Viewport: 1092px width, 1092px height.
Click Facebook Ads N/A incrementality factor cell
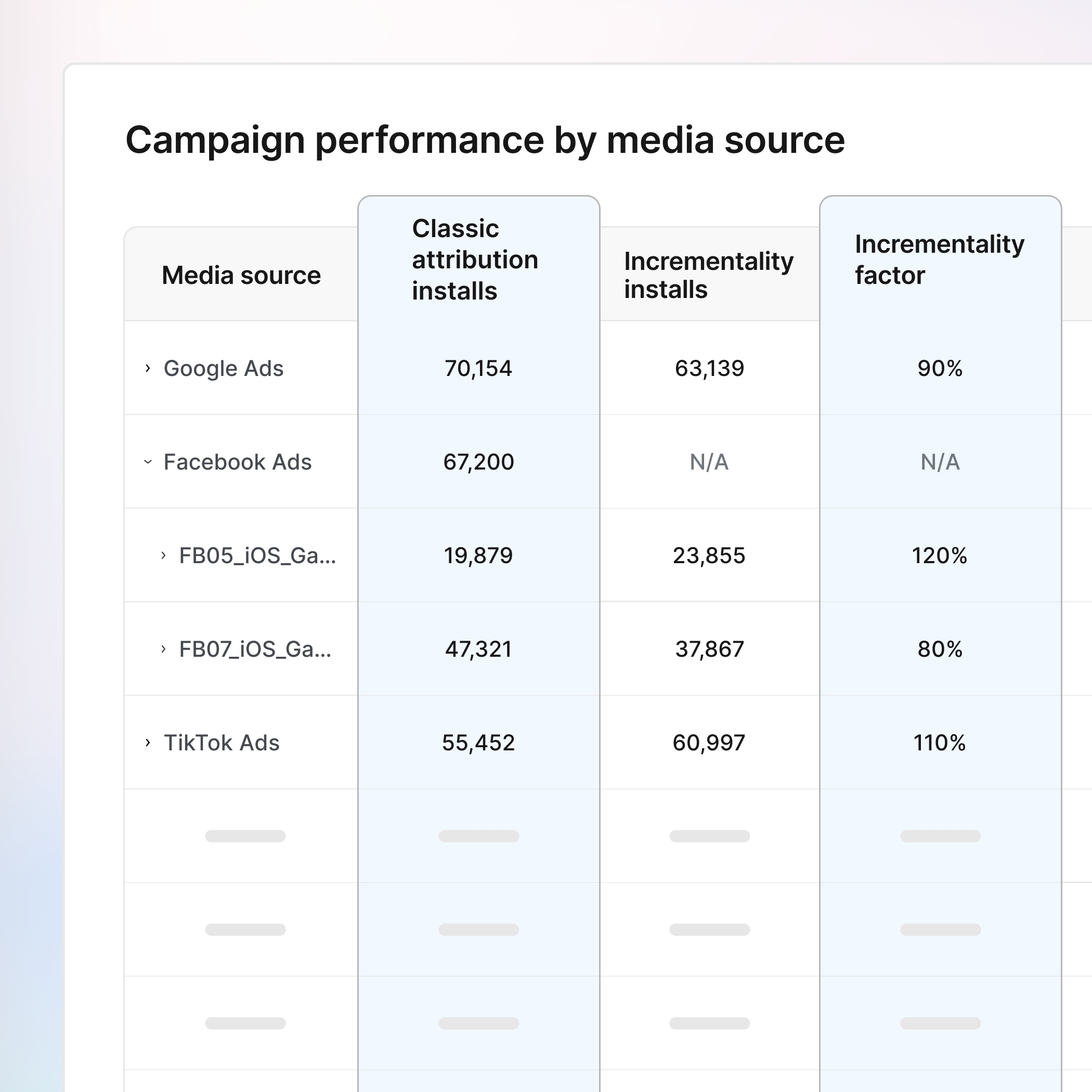click(x=940, y=462)
